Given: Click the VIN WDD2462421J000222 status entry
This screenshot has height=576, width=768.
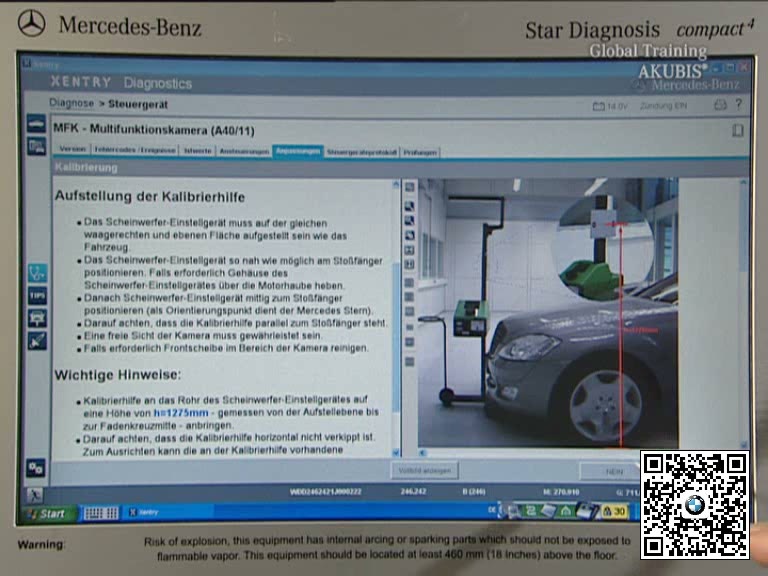Looking at the screenshot, I should point(325,492).
